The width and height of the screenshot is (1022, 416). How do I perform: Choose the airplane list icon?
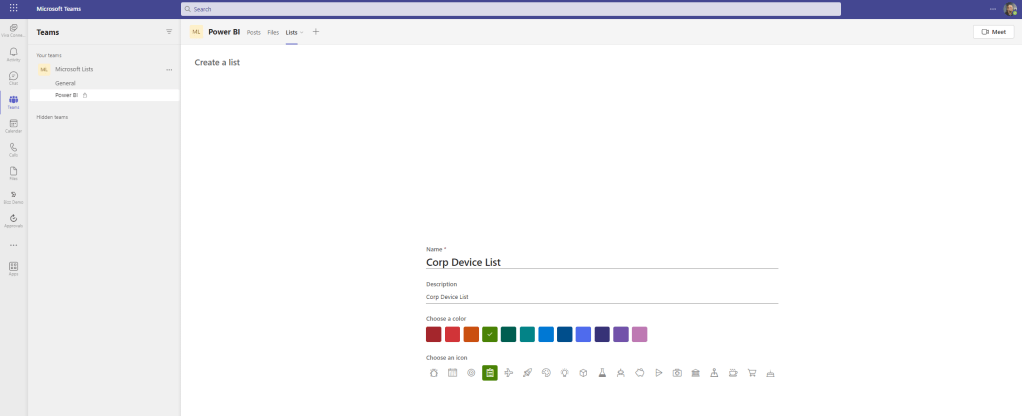[x=509, y=373]
